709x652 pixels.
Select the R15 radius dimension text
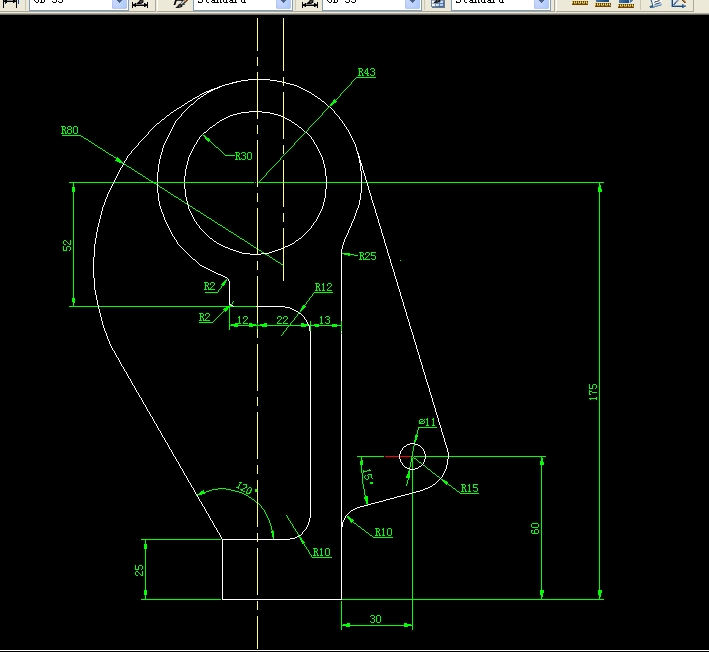pos(469,488)
